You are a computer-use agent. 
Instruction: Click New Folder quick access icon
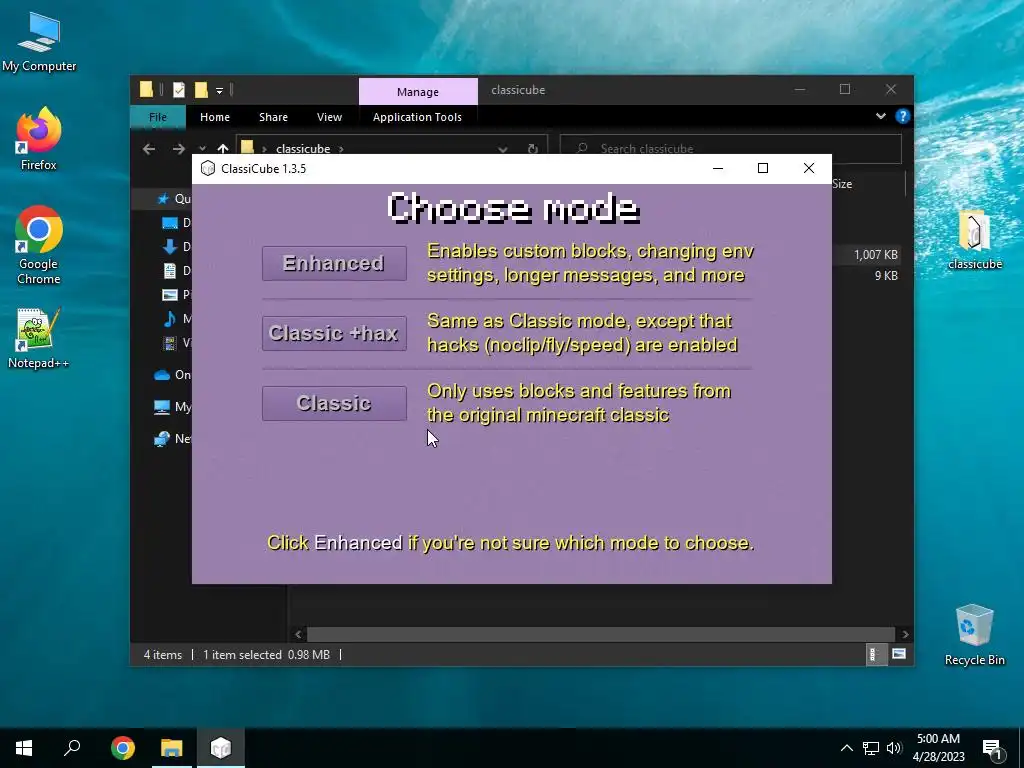201,89
